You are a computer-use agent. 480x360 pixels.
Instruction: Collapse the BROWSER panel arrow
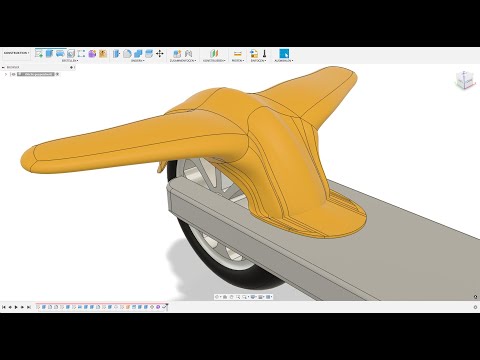coord(3,67)
